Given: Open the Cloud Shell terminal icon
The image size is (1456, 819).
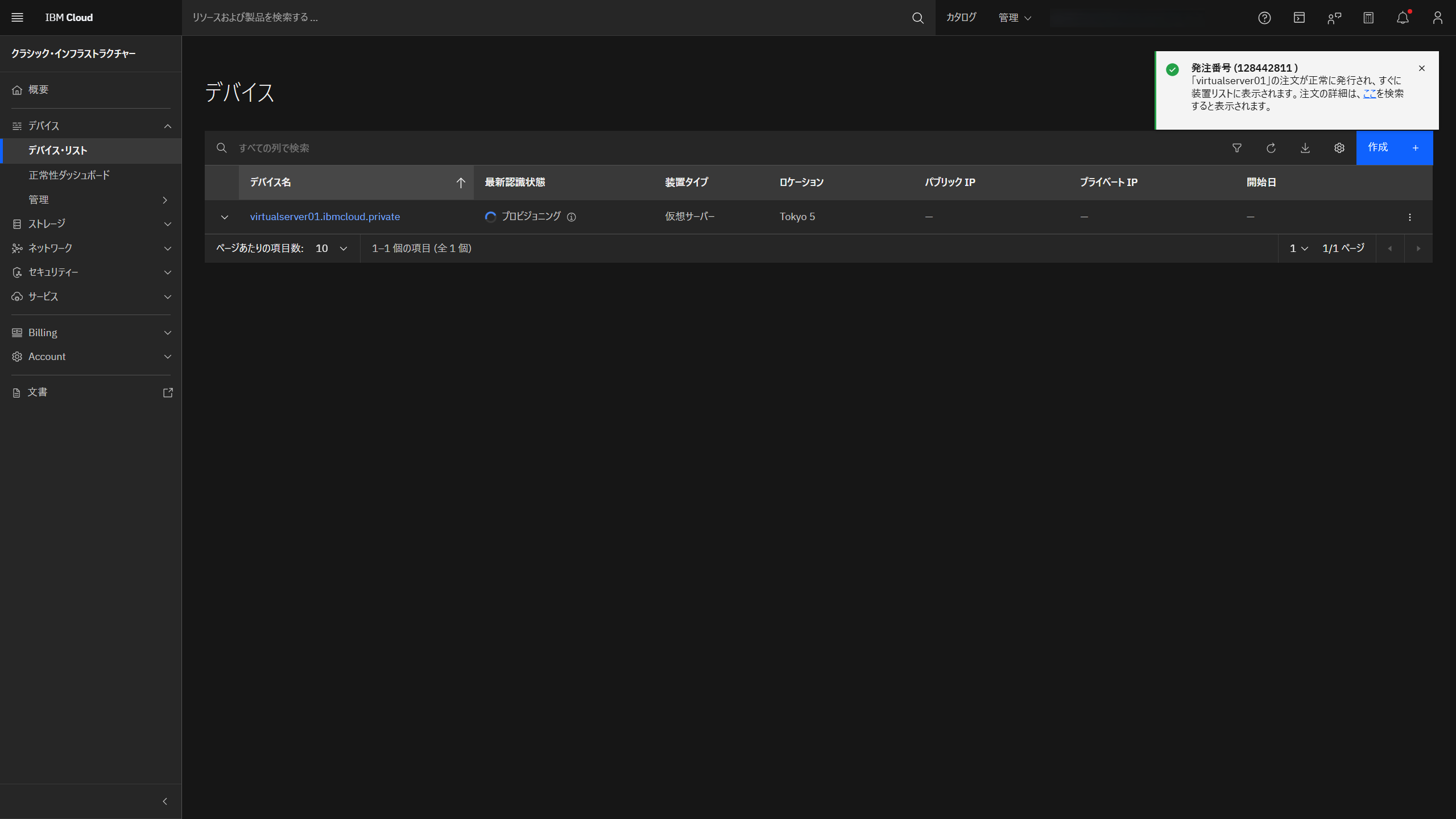Looking at the screenshot, I should [x=1298, y=18].
